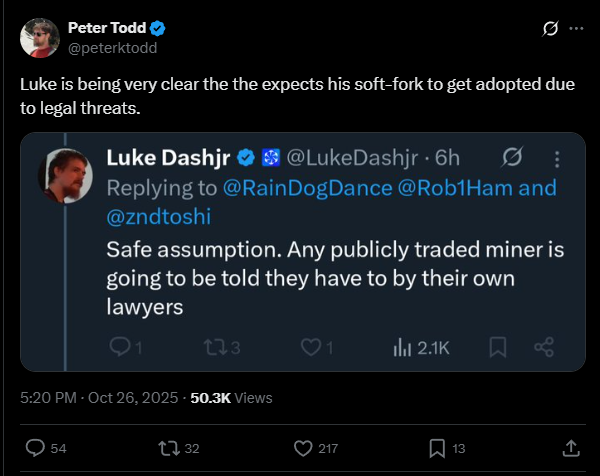Reply to Luke Dashjr's quoted post
The width and height of the screenshot is (600, 476).
pyautogui.click(x=119, y=347)
